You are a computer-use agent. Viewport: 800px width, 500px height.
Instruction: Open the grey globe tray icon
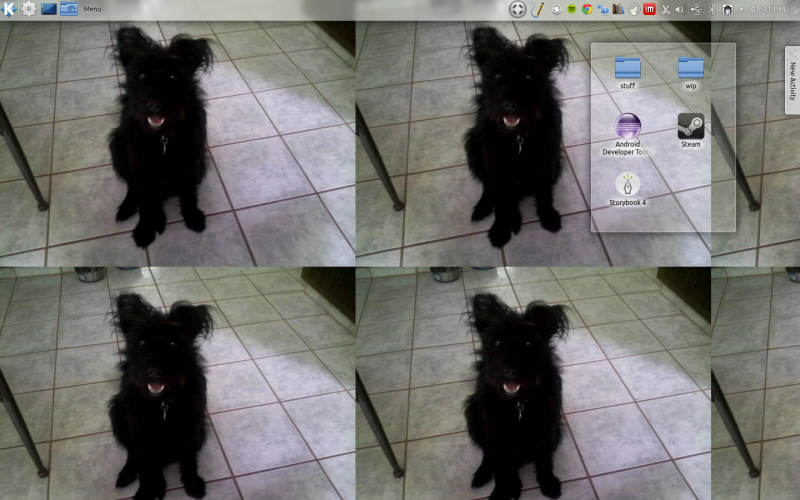(x=634, y=9)
